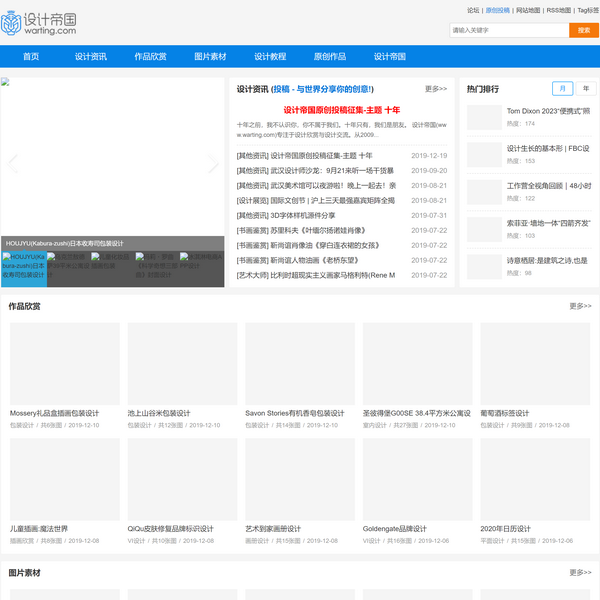This screenshot has height=600, width=600.
Task: Open the RSS地图 link at top
Action: 558,10
